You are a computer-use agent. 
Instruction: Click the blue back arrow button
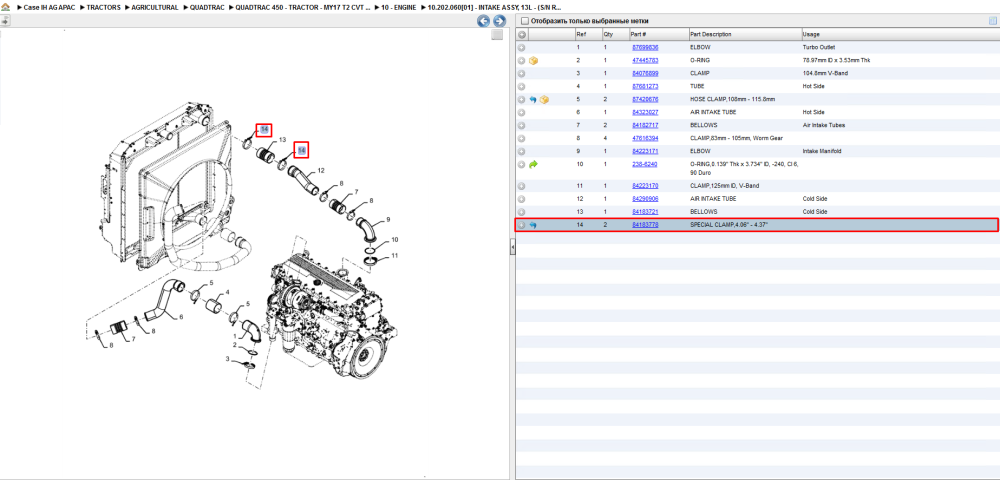484,21
